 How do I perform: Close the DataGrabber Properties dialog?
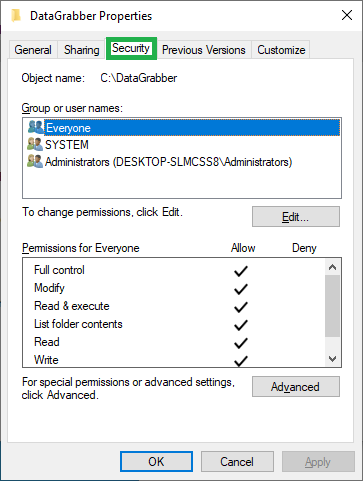[347, 15]
